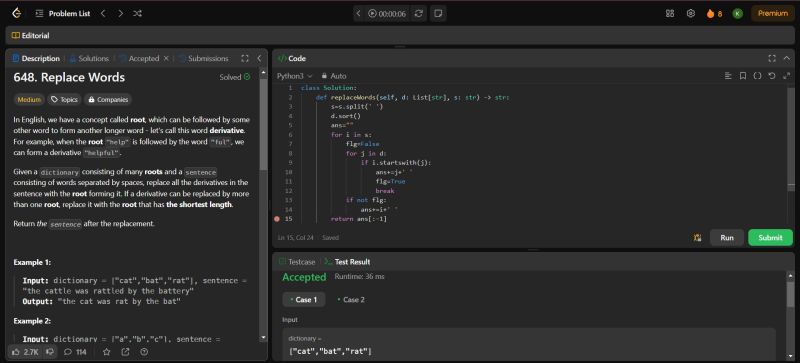Screen dimensions: 800x363
Task: Click the debugger icon left of Run
Action: pyautogui.click(x=697, y=237)
